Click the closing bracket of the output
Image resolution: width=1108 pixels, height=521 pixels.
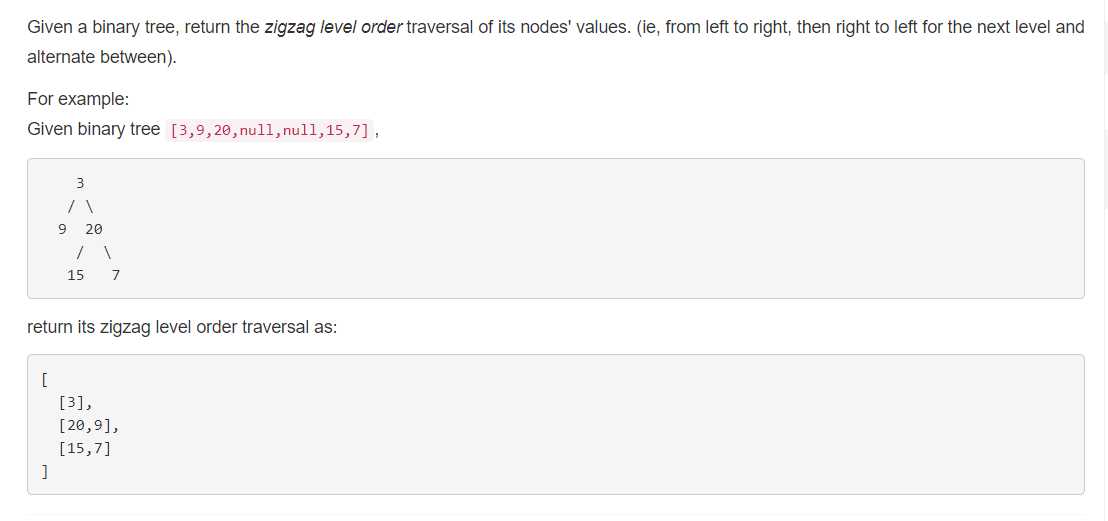[x=45, y=472]
